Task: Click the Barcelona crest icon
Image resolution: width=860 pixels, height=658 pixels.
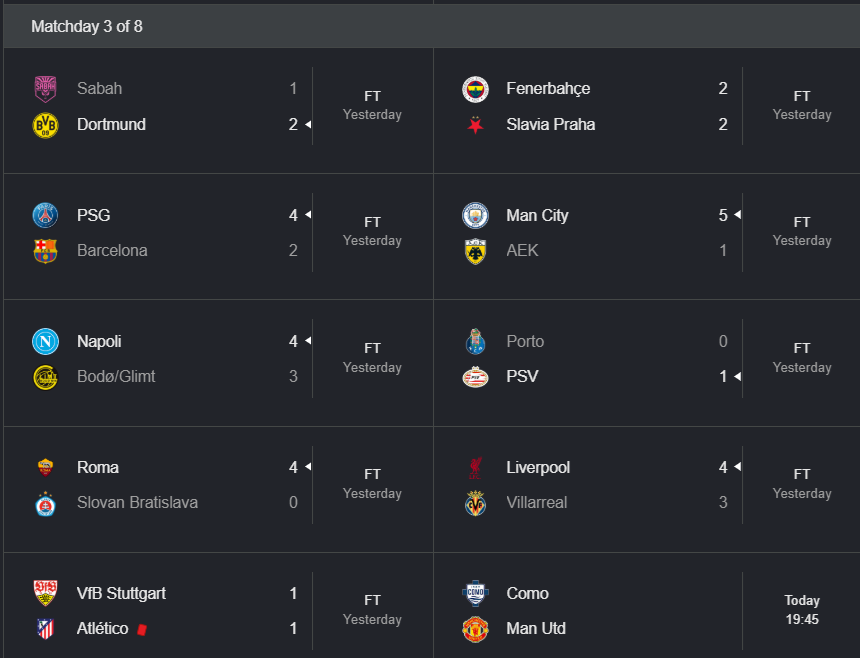Action: coord(46,251)
